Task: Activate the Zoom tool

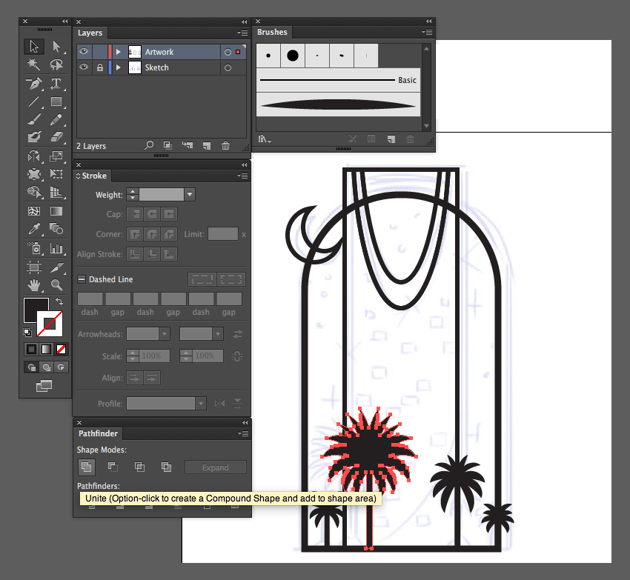Action: click(x=57, y=286)
